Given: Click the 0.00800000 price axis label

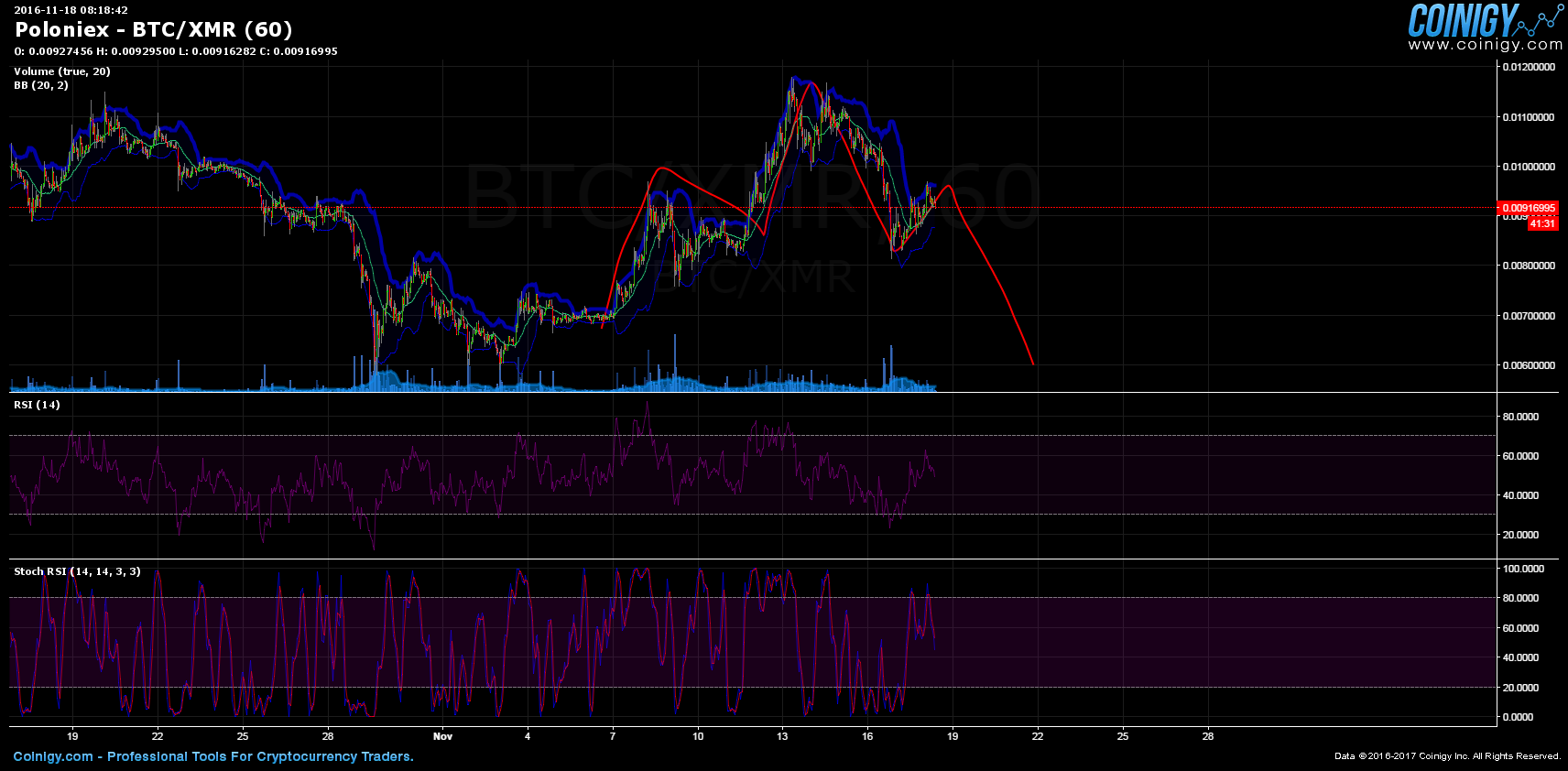Looking at the screenshot, I should 1528,266.
